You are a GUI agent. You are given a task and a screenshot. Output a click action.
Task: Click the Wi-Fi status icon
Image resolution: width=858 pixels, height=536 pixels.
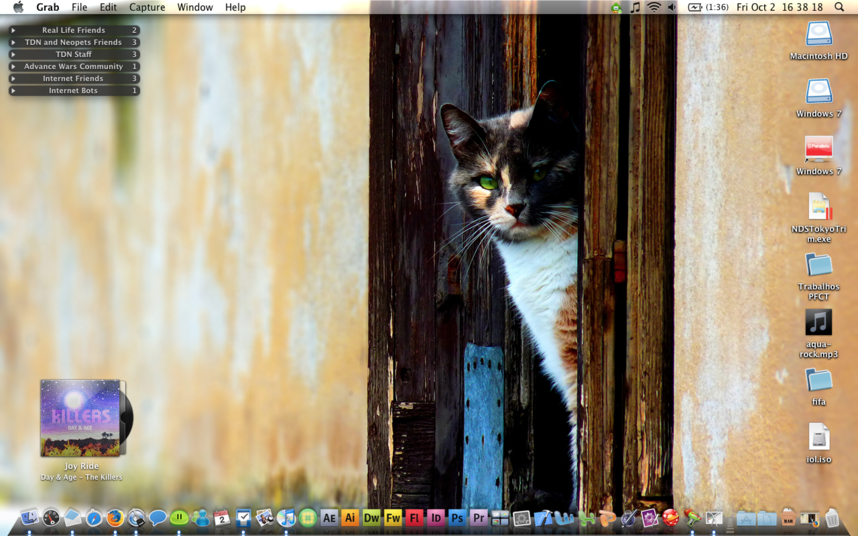click(x=653, y=7)
